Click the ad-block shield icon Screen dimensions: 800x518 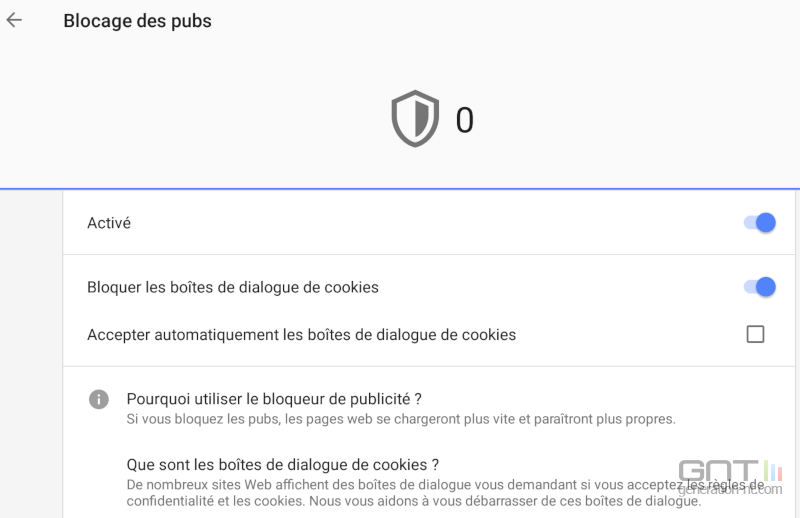tap(415, 119)
